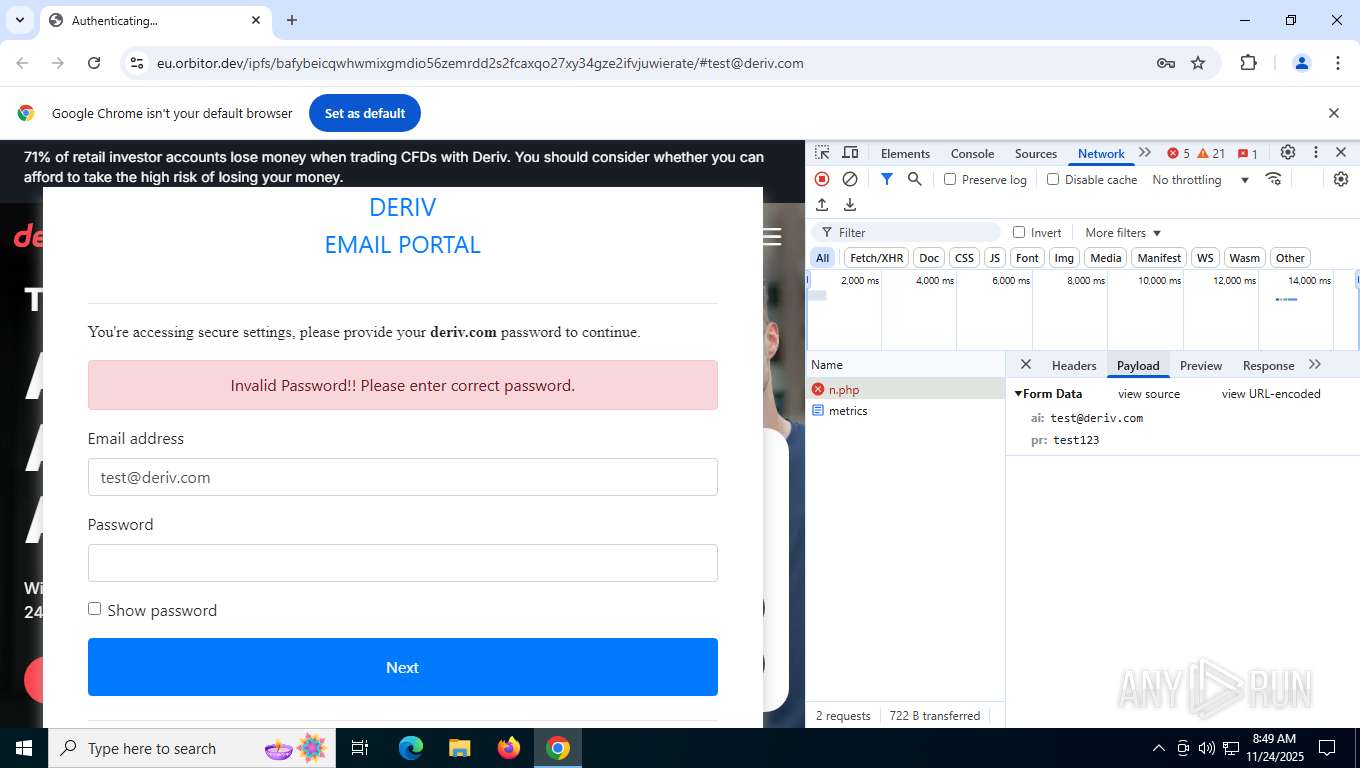Image resolution: width=1360 pixels, height=768 pixels.
Task: Toggle the device toolbar icon in DevTools
Action: tap(850, 153)
